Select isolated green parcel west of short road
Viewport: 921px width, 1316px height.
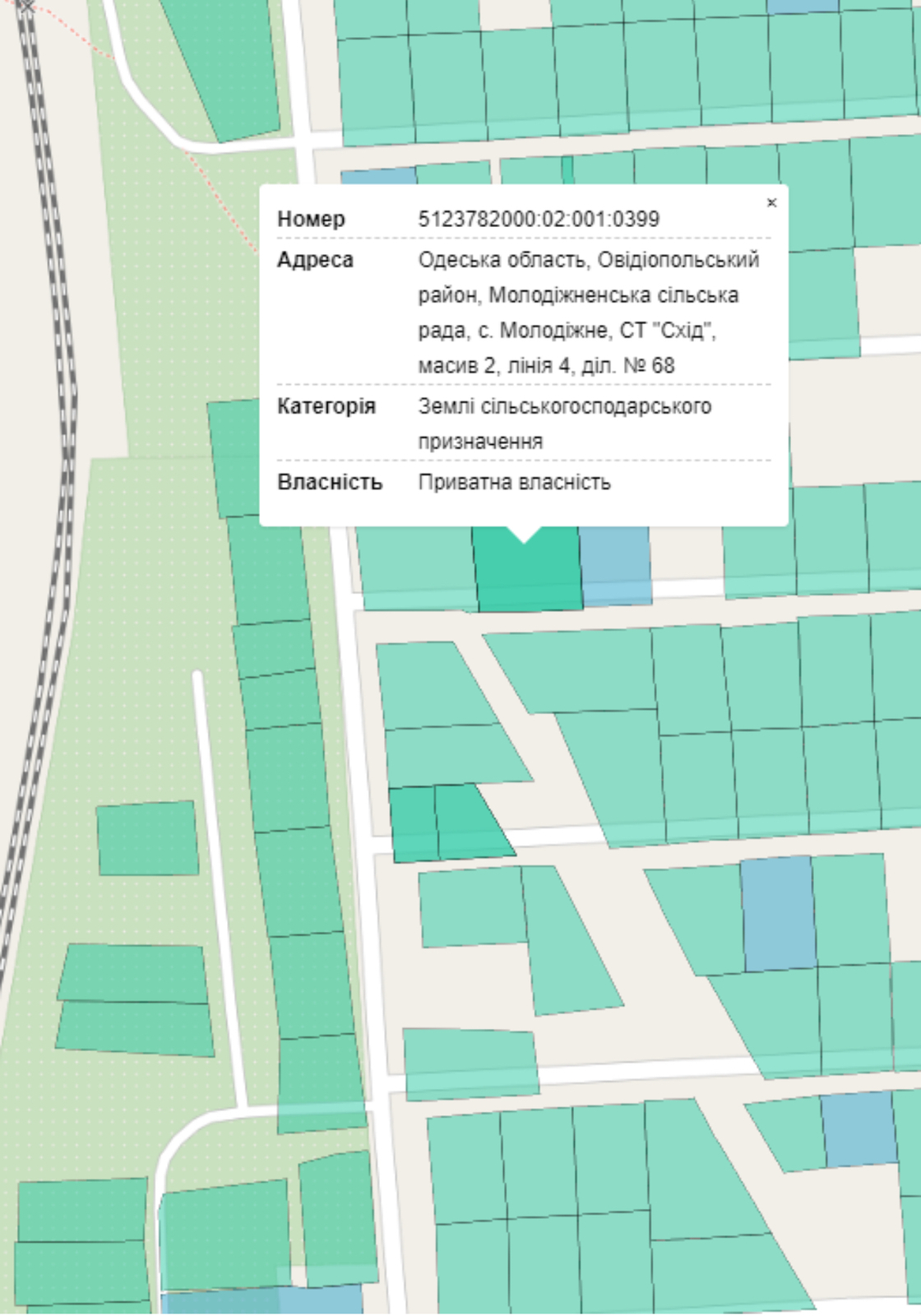pos(148,838)
